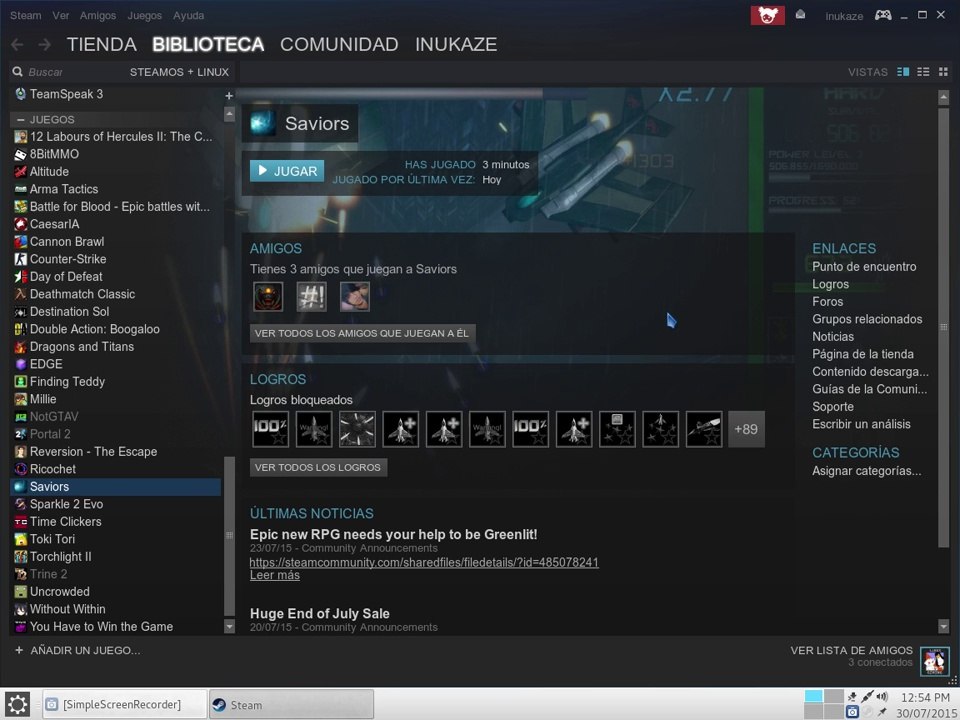Open the steamcommunity sharedfiles link
This screenshot has width=960, height=720.
pyautogui.click(x=424, y=562)
